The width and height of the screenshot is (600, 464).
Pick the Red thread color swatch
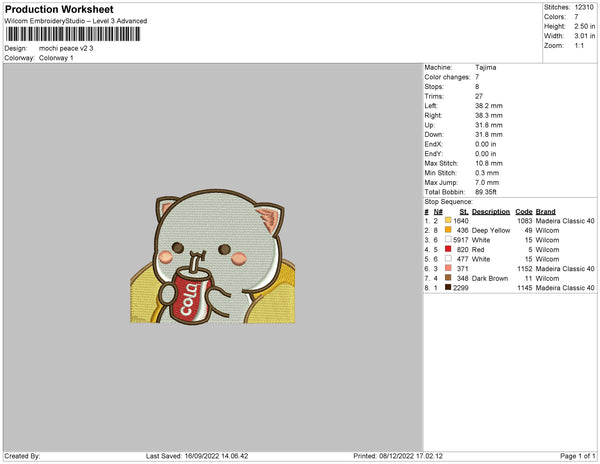click(448, 249)
